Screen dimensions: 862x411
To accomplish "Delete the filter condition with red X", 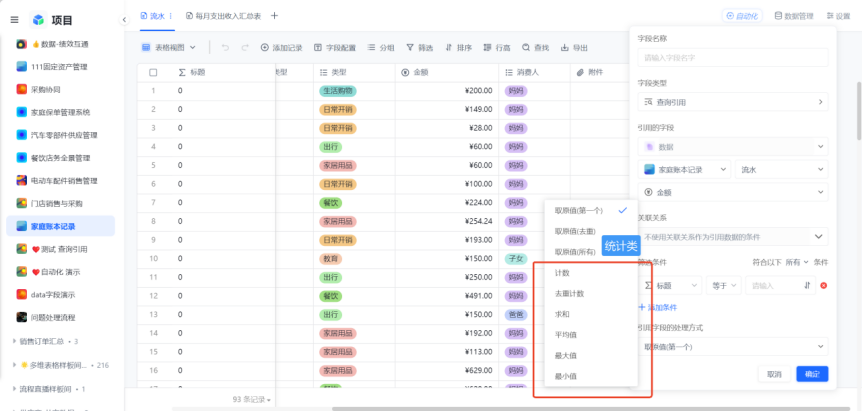I will coord(823,286).
